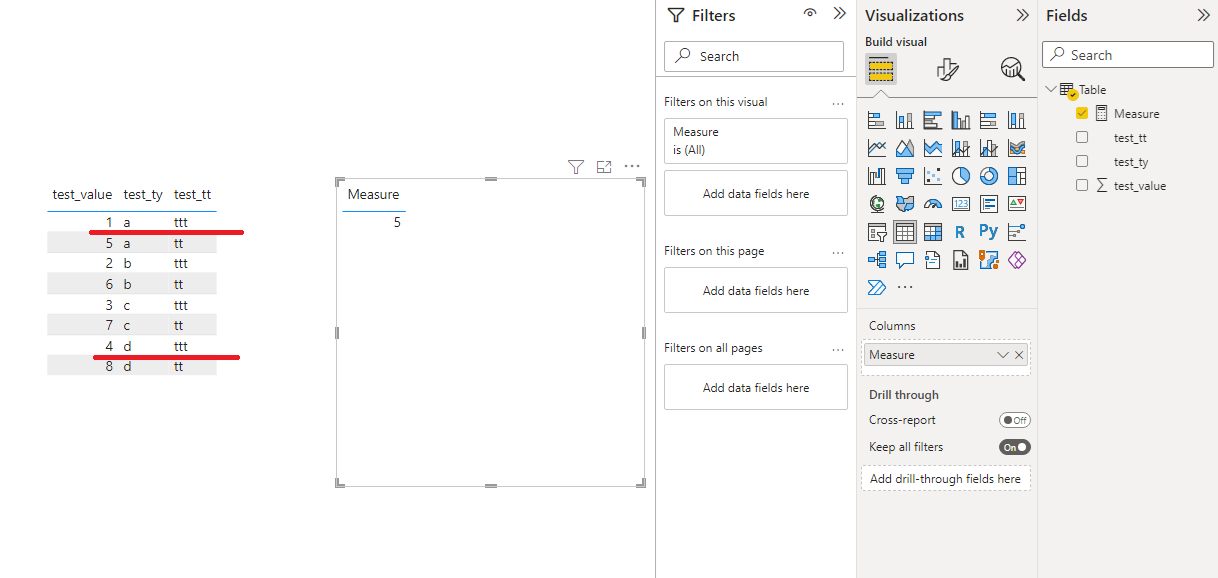Viewport: 1218px width, 578px height.
Task: Add a filled map visual
Action: pyautogui.click(x=905, y=204)
